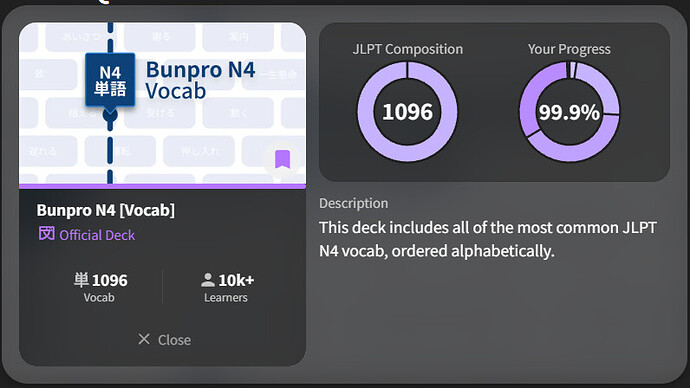The width and height of the screenshot is (690, 388).
Task: Click the X icon beside Close
Action: [x=144, y=339]
